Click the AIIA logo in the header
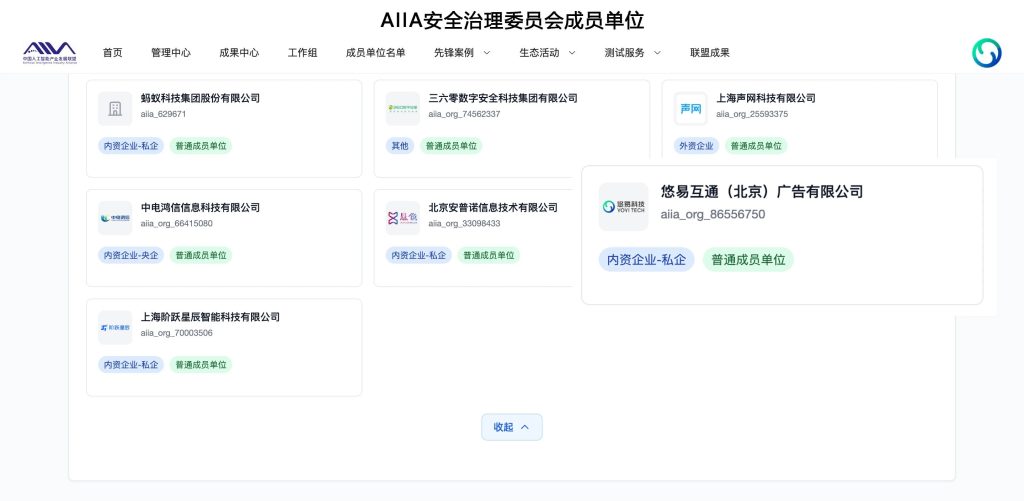The height and width of the screenshot is (501, 1024). [x=49, y=52]
